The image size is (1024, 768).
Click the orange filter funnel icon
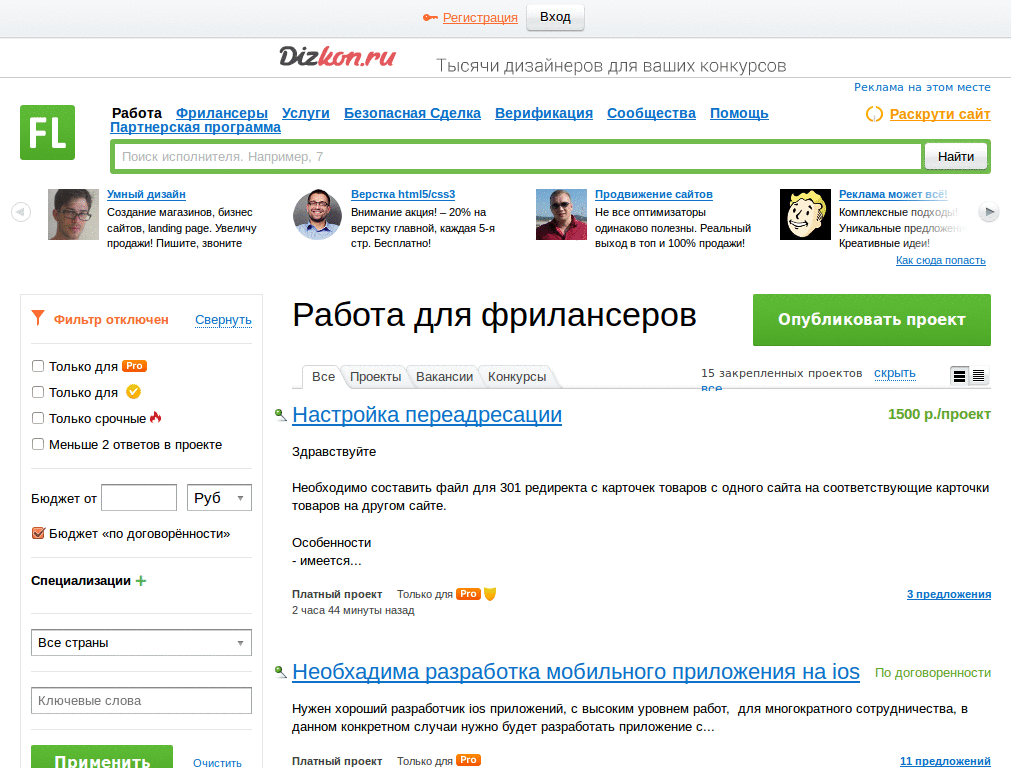click(x=37, y=318)
